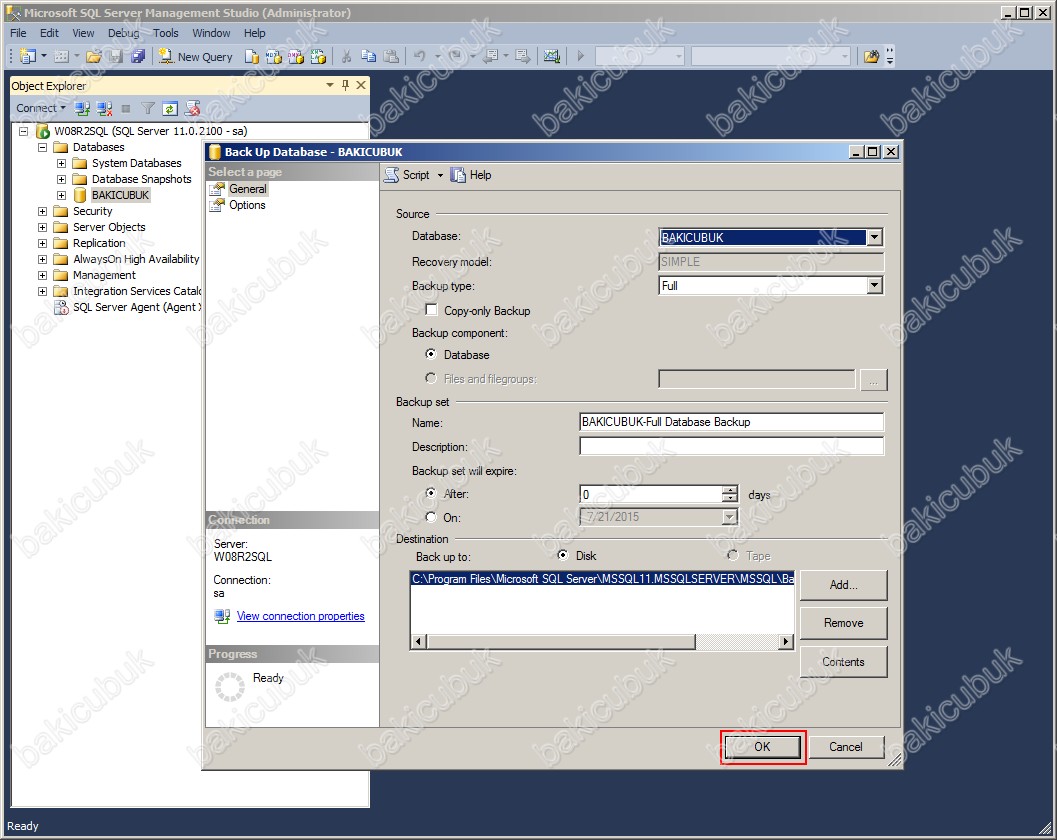The image size is (1057, 840).
Task: Click the Remove destination button
Action: tap(843, 623)
